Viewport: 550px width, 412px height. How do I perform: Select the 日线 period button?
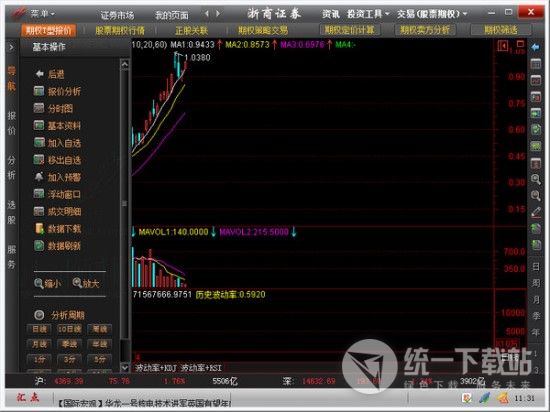[x=39, y=329]
